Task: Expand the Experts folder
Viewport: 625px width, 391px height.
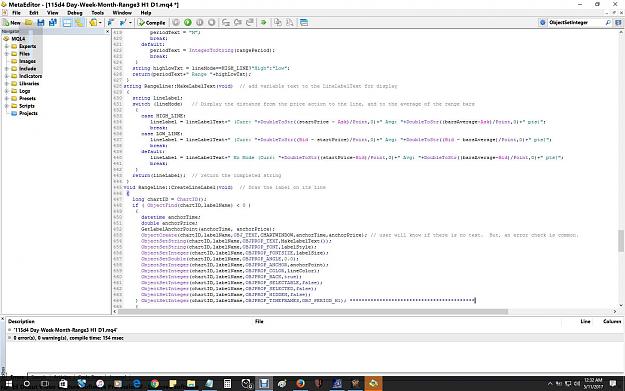Action: click(x=6, y=46)
